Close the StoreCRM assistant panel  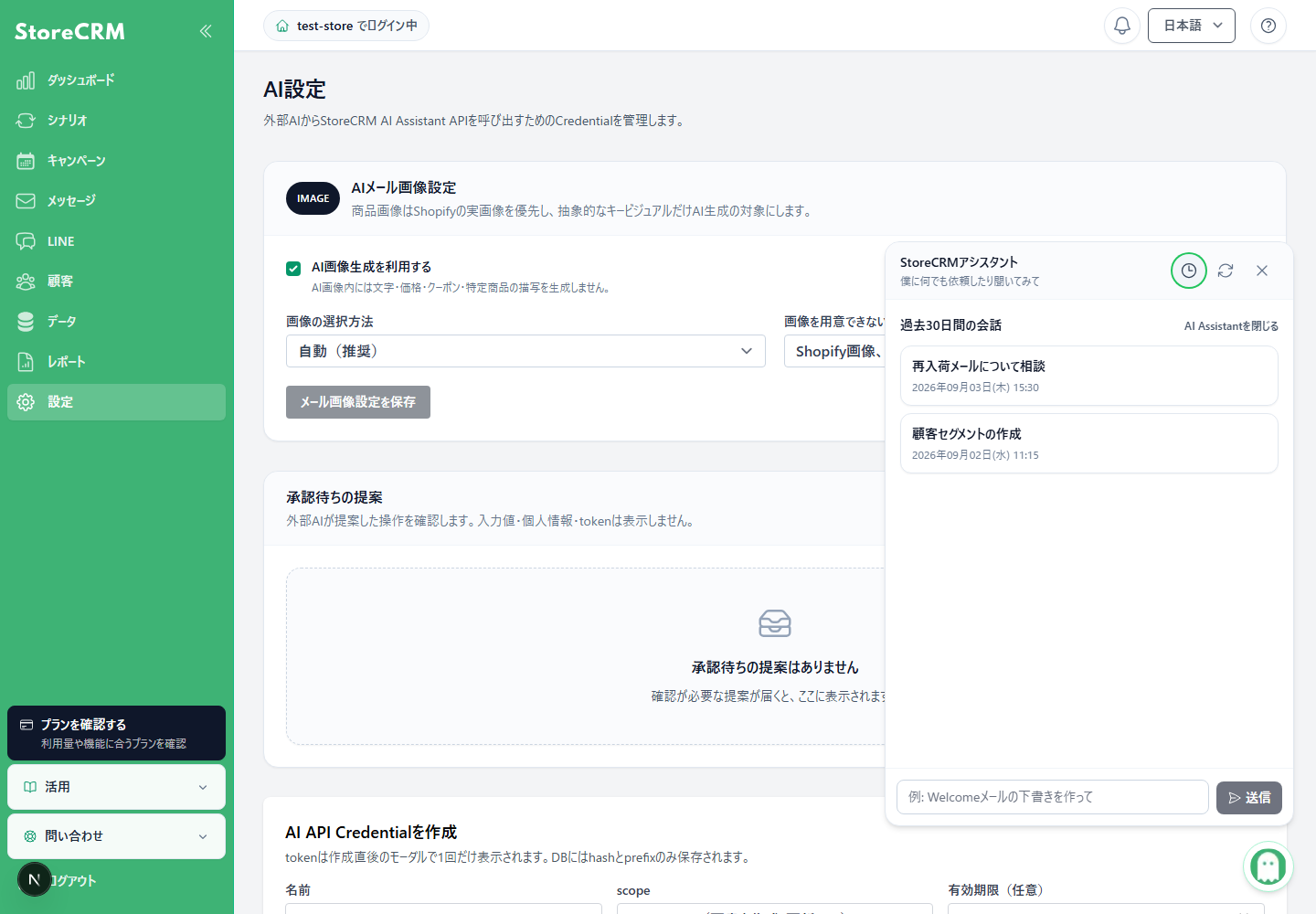pos(1262,271)
